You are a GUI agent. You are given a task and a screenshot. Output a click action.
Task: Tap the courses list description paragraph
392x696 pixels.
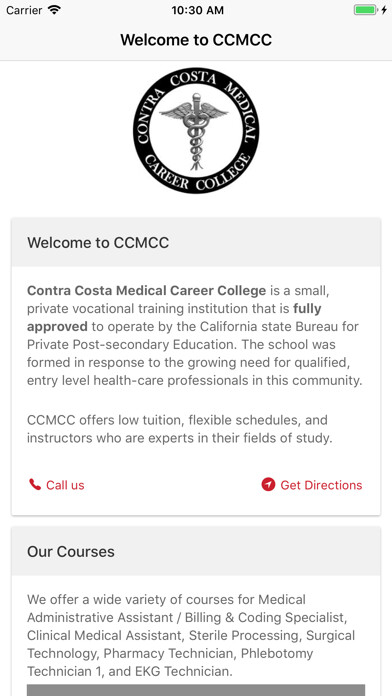tap(191, 635)
